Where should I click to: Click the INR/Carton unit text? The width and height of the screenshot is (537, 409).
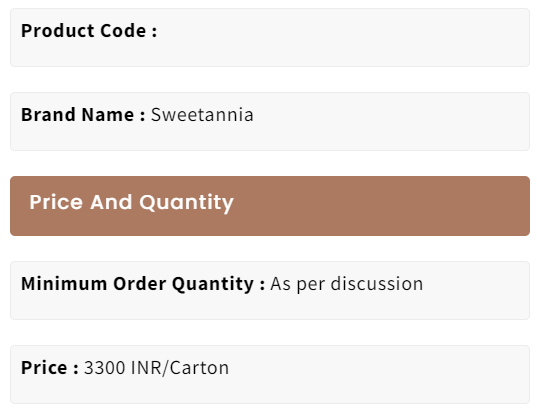point(180,368)
